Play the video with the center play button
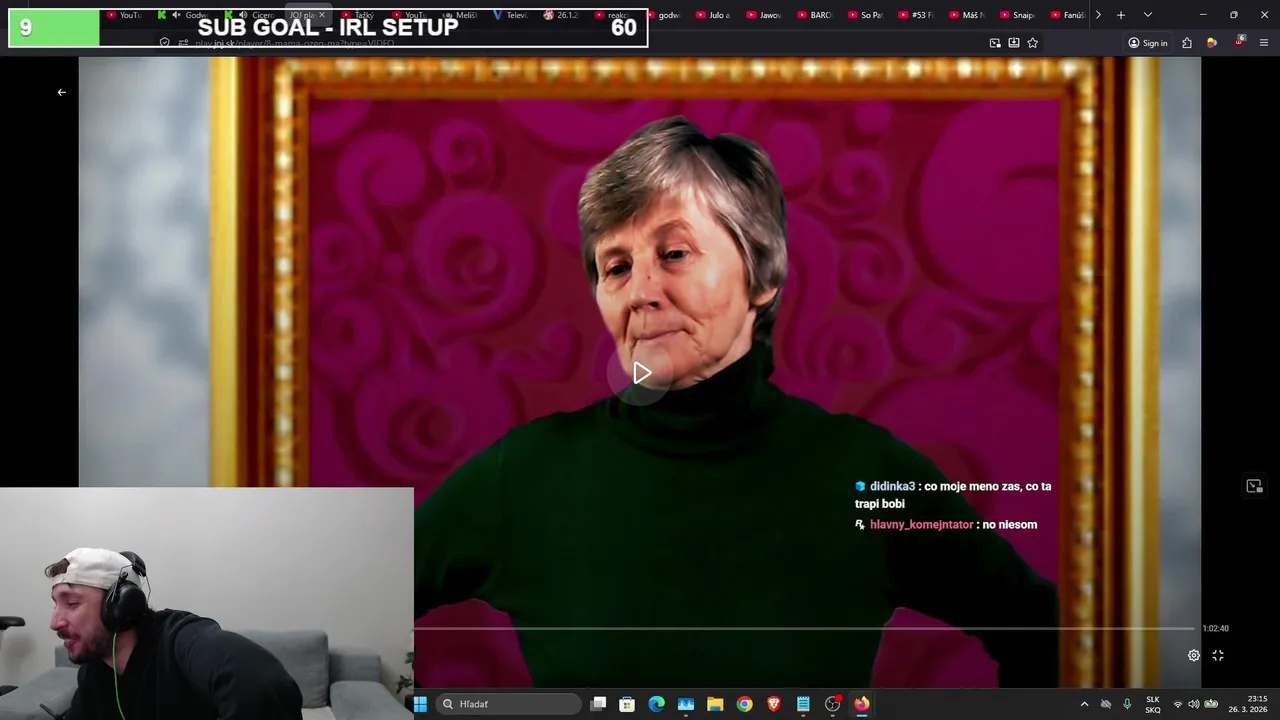This screenshot has height=720, width=1280. coord(641,373)
